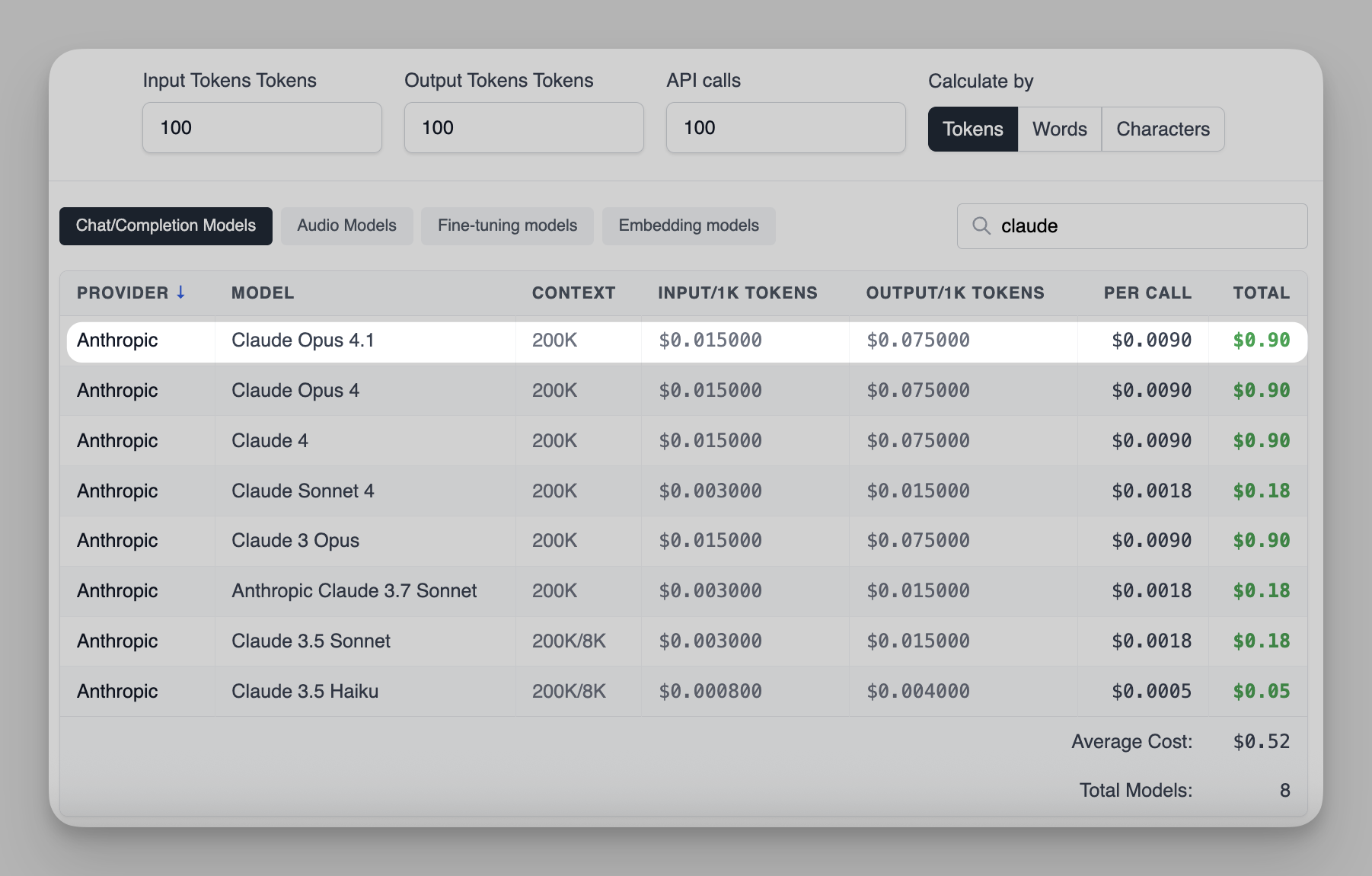Click the model search box containing claude
The height and width of the screenshot is (876, 1372).
click(x=1132, y=226)
